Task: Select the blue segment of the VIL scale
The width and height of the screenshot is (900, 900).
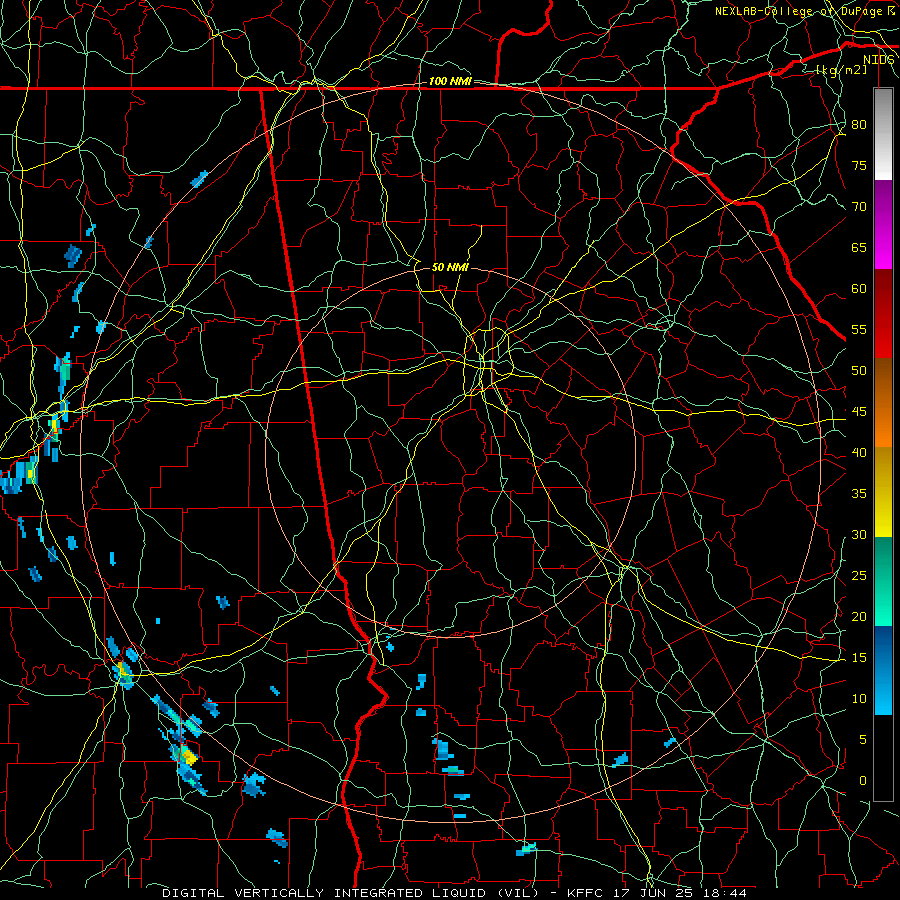Action: point(883,670)
